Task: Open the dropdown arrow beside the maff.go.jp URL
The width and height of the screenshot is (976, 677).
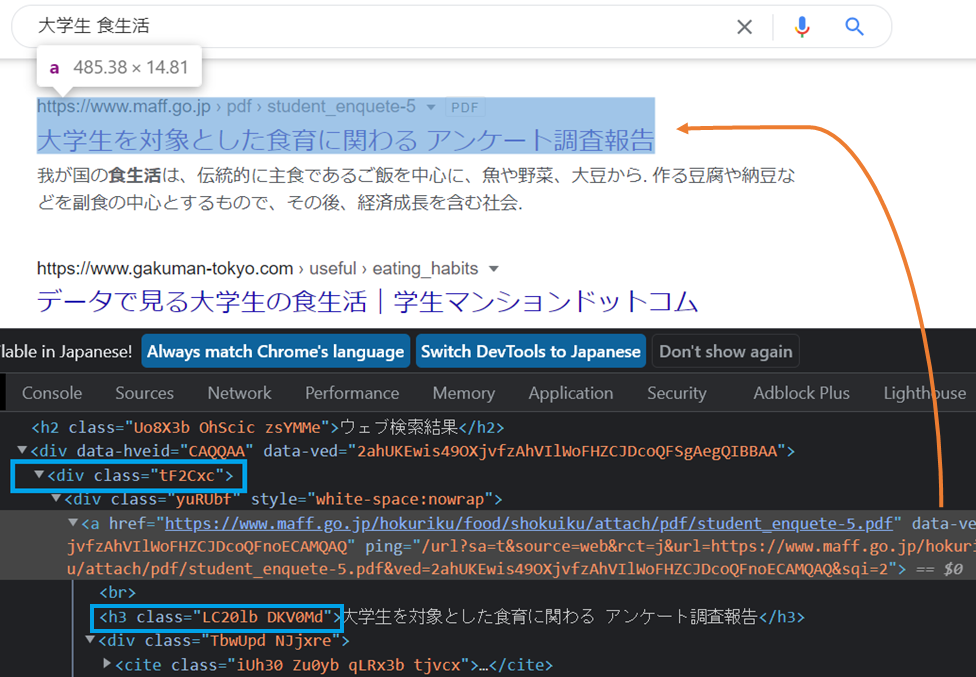Action: coord(431,105)
